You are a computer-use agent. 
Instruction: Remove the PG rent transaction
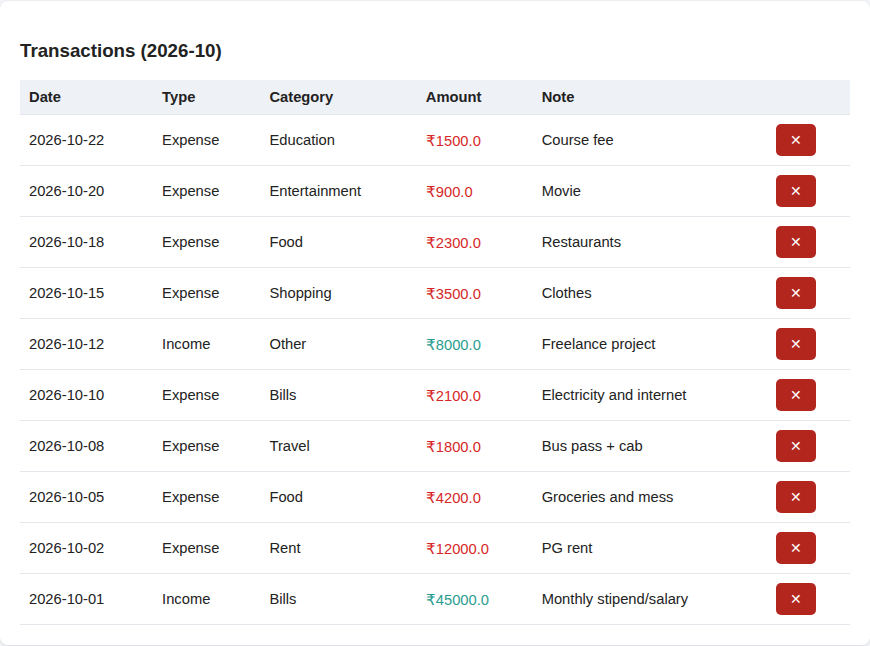pos(796,548)
